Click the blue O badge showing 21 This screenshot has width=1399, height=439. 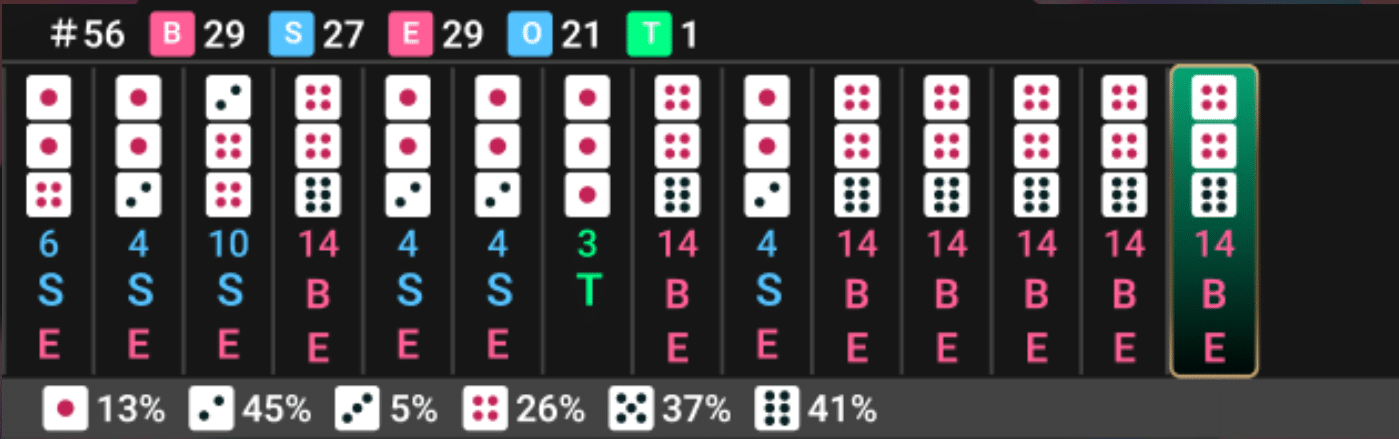529,35
